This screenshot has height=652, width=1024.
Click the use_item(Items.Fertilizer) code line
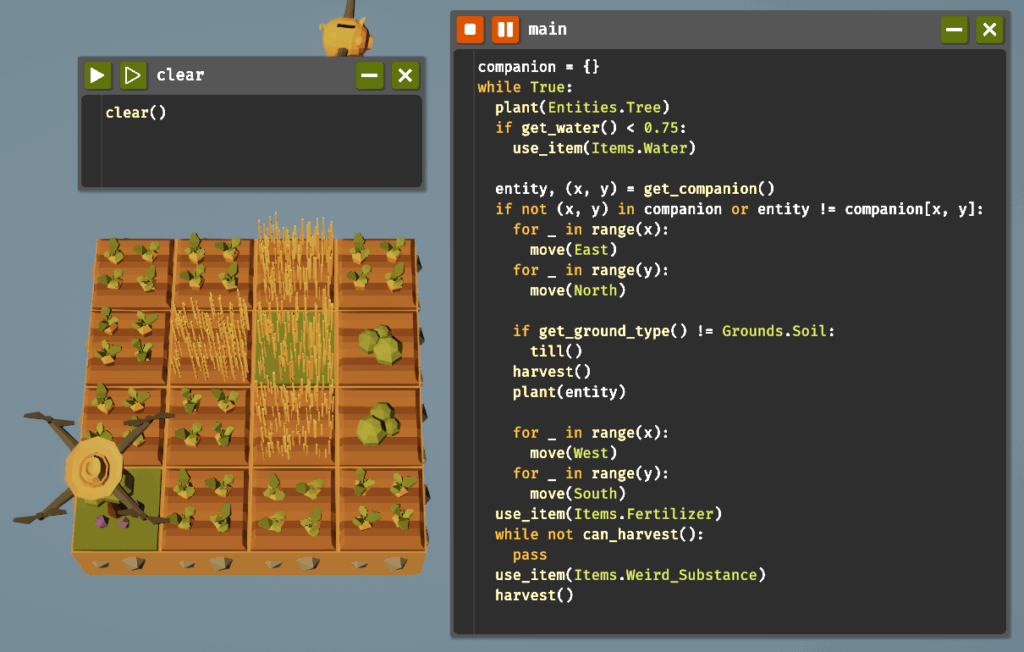(608, 514)
